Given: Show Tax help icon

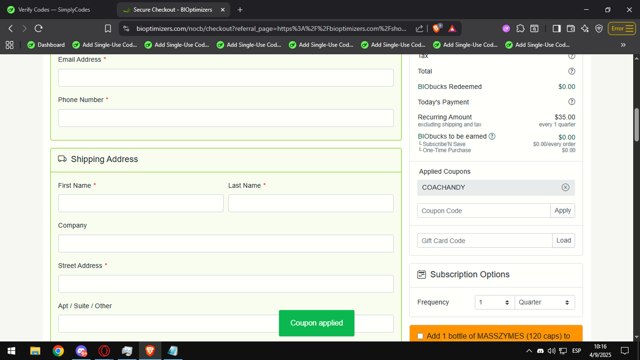Looking at the screenshot, I should (x=571, y=56).
